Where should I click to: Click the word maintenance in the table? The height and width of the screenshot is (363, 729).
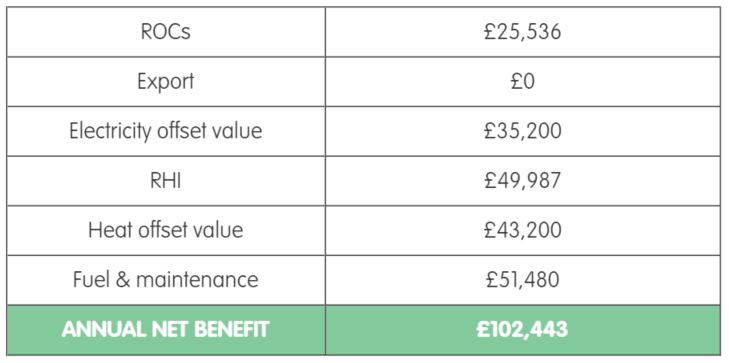197,280
